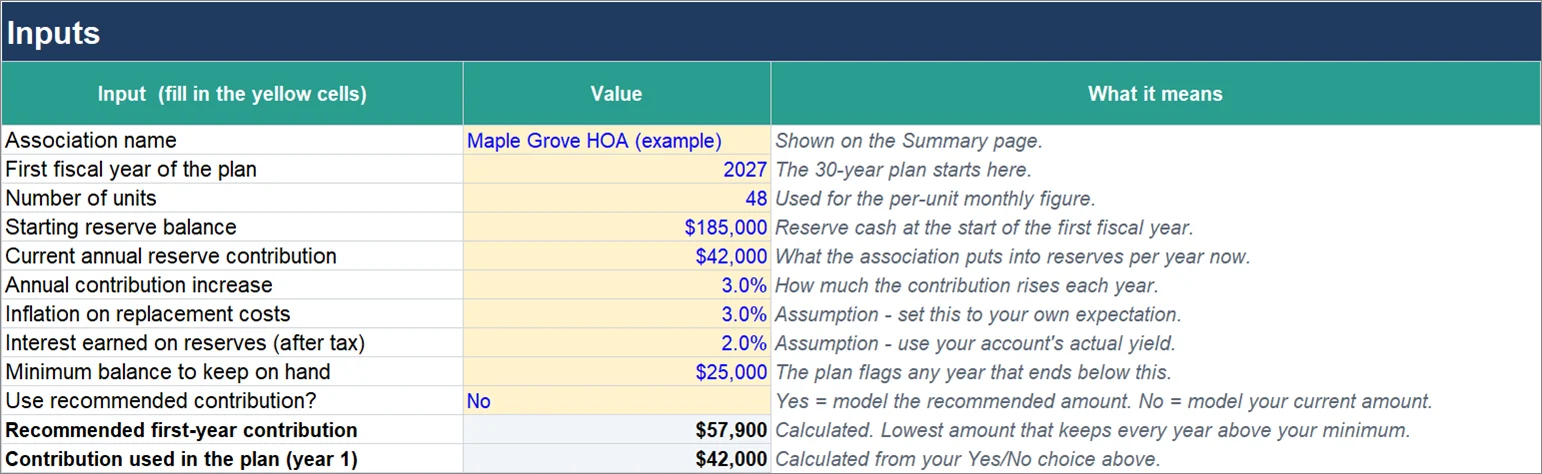Select inflation on replacement costs 3.0% cell

coord(616,314)
